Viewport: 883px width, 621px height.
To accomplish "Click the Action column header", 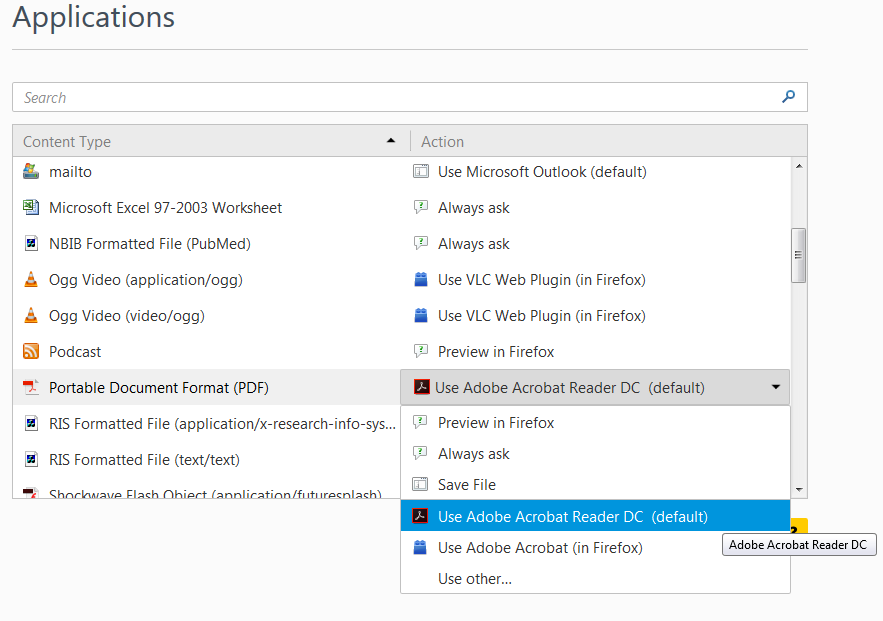I will click(609, 141).
